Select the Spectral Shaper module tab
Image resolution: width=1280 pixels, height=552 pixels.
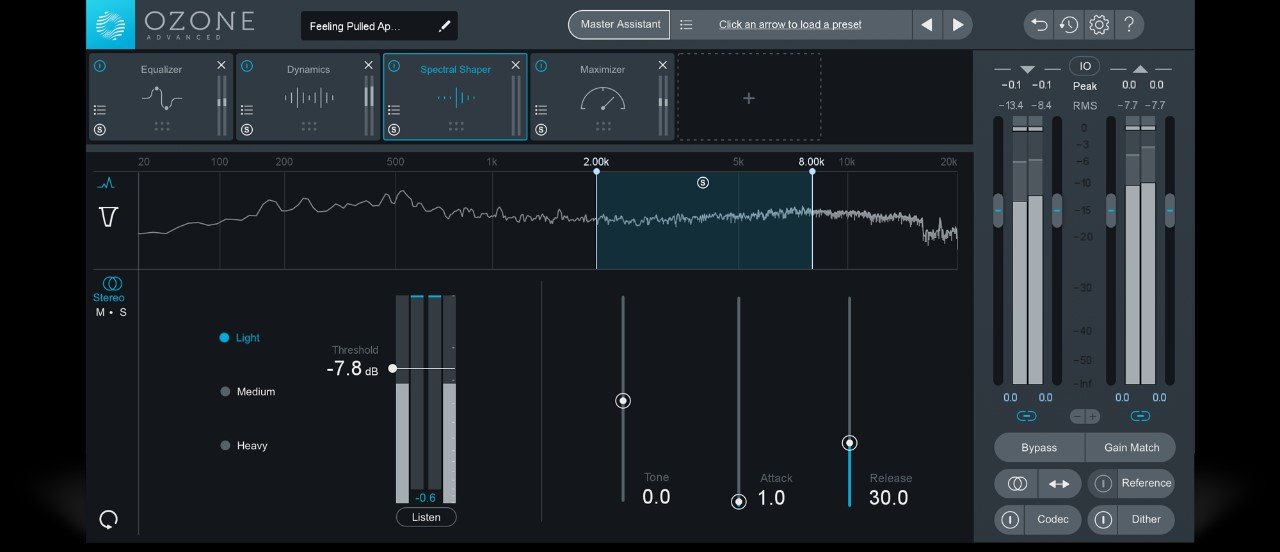tap(455, 97)
